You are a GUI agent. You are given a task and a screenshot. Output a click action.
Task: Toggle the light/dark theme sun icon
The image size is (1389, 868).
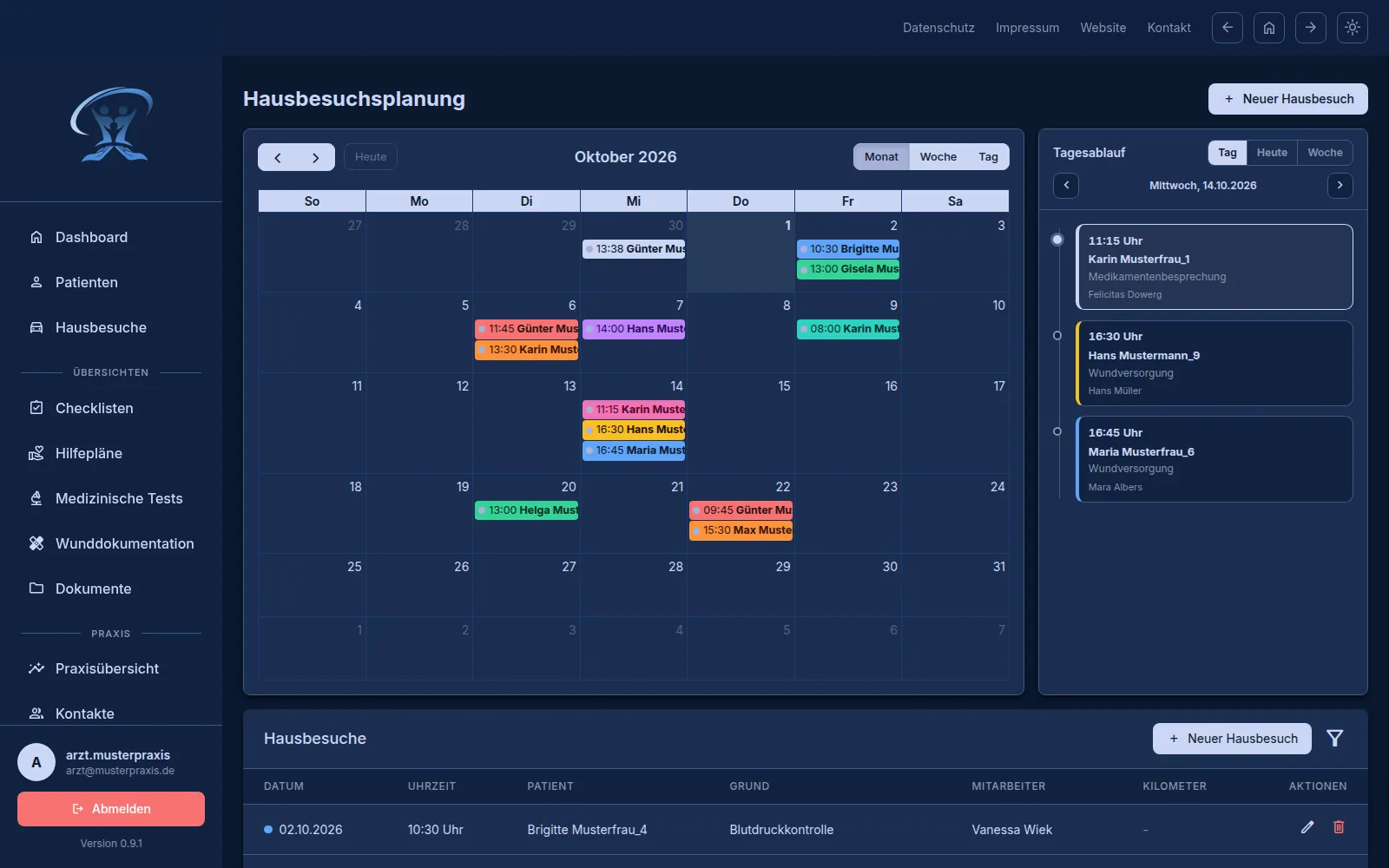coord(1353,28)
